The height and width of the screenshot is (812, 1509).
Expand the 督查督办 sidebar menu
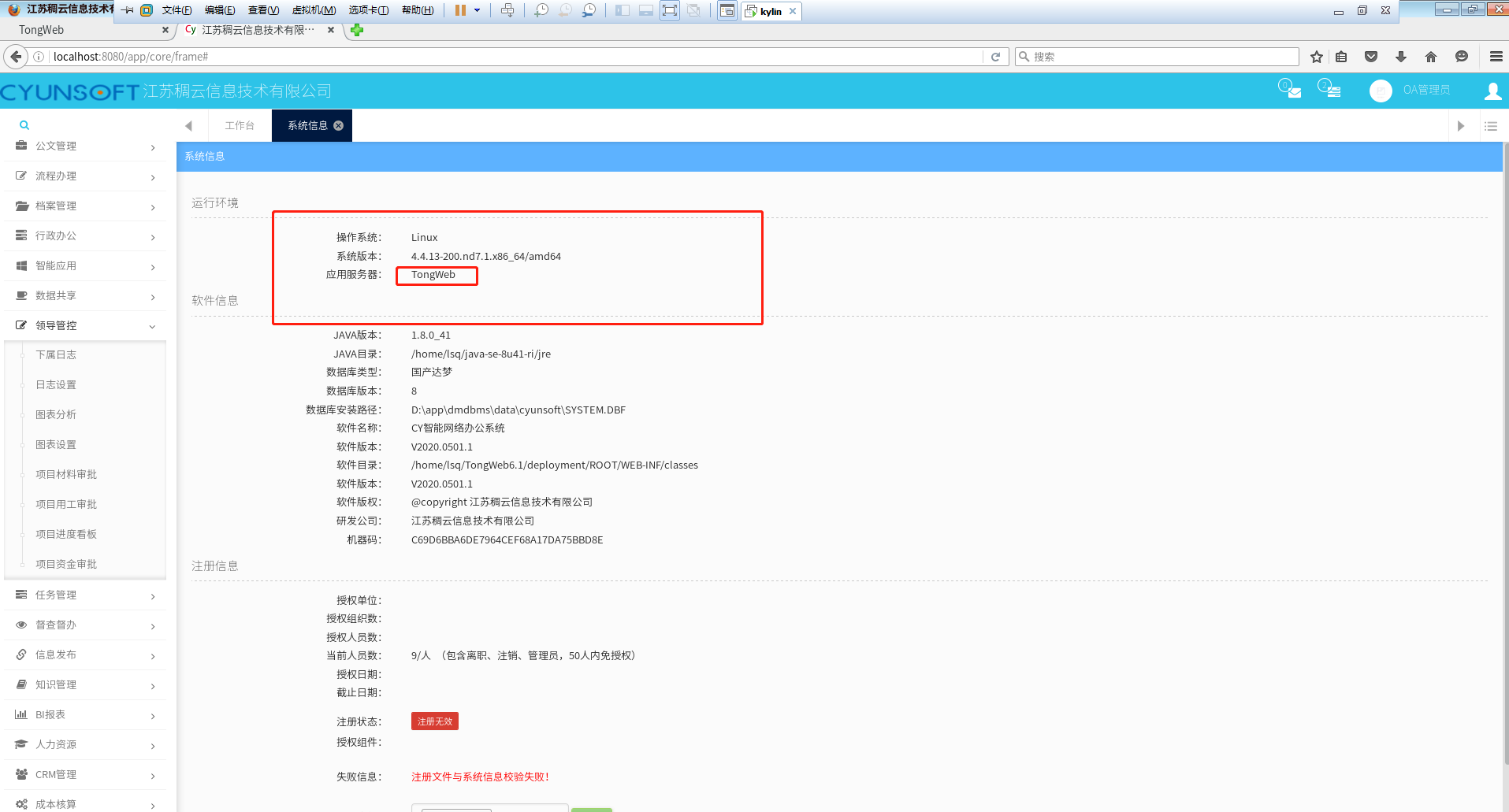[85, 625]
